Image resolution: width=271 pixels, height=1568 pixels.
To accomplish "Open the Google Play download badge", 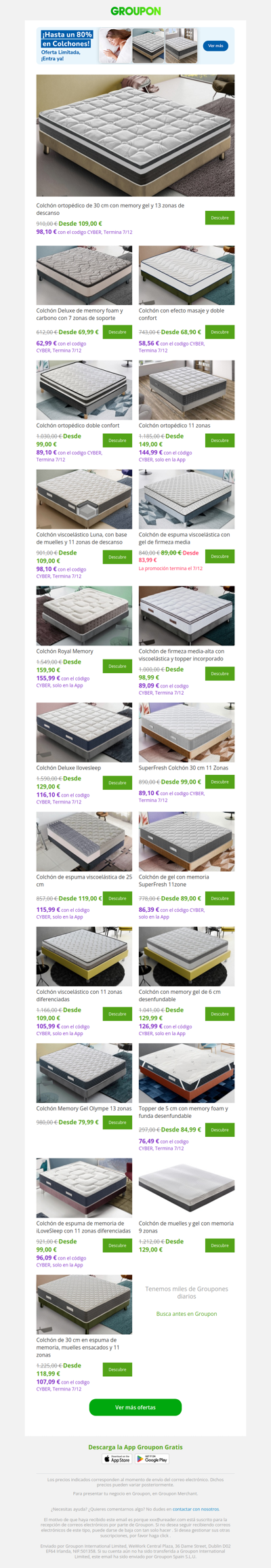I will pyautogui.click(x=152, y=1459).
